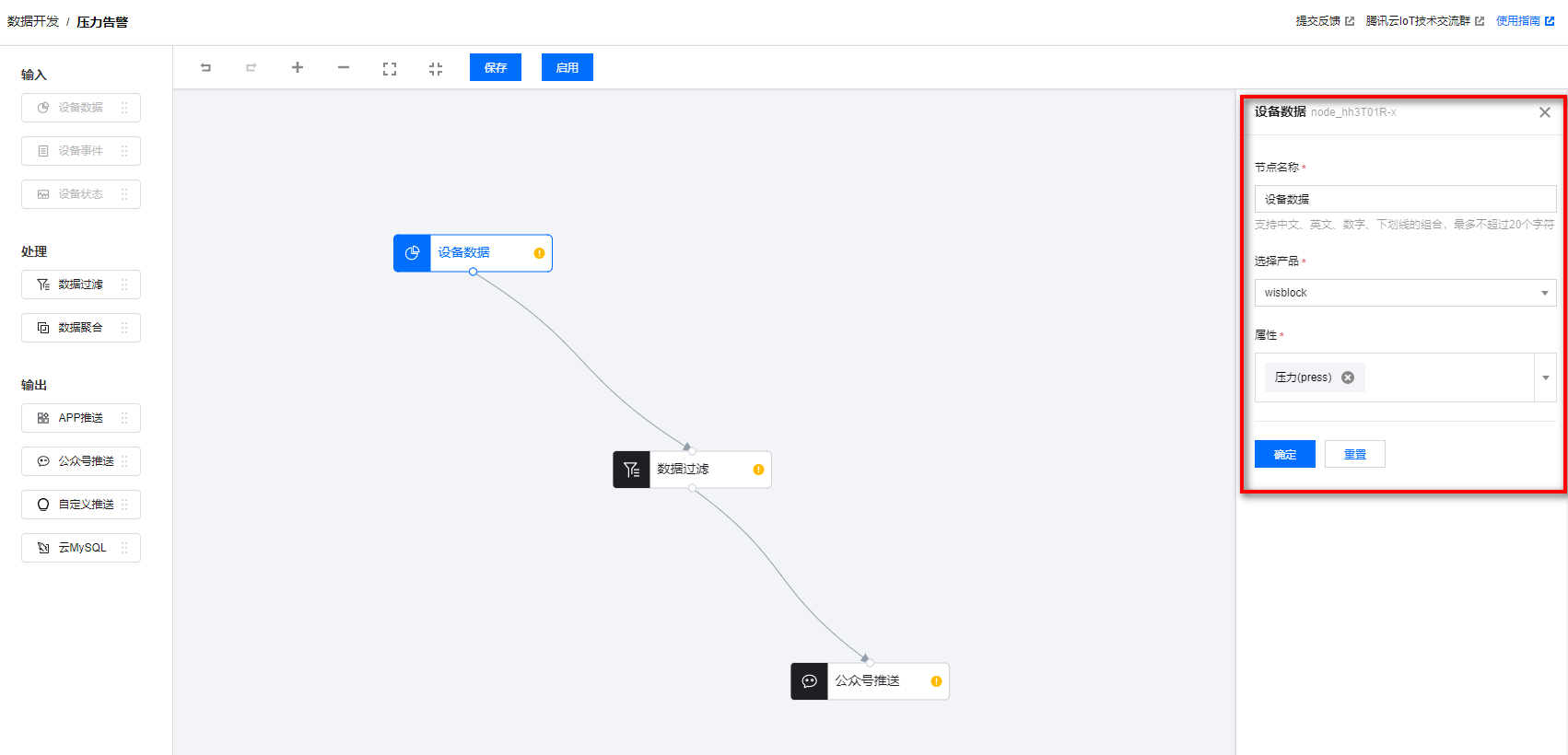Click 启用 enable button
Viewport: 1568px width, 755px height.
568,67
